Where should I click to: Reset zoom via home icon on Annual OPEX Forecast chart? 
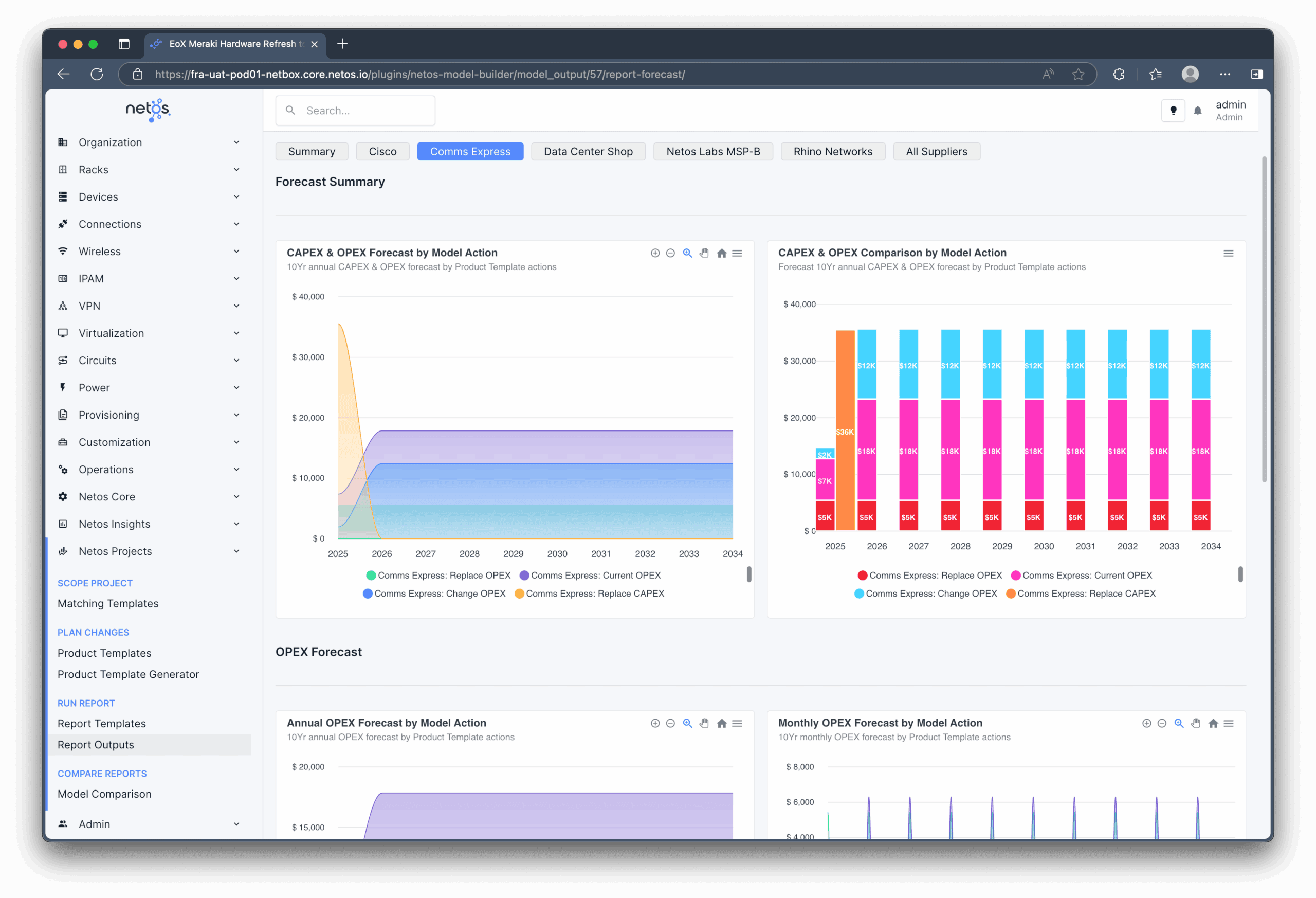point(721,724)
